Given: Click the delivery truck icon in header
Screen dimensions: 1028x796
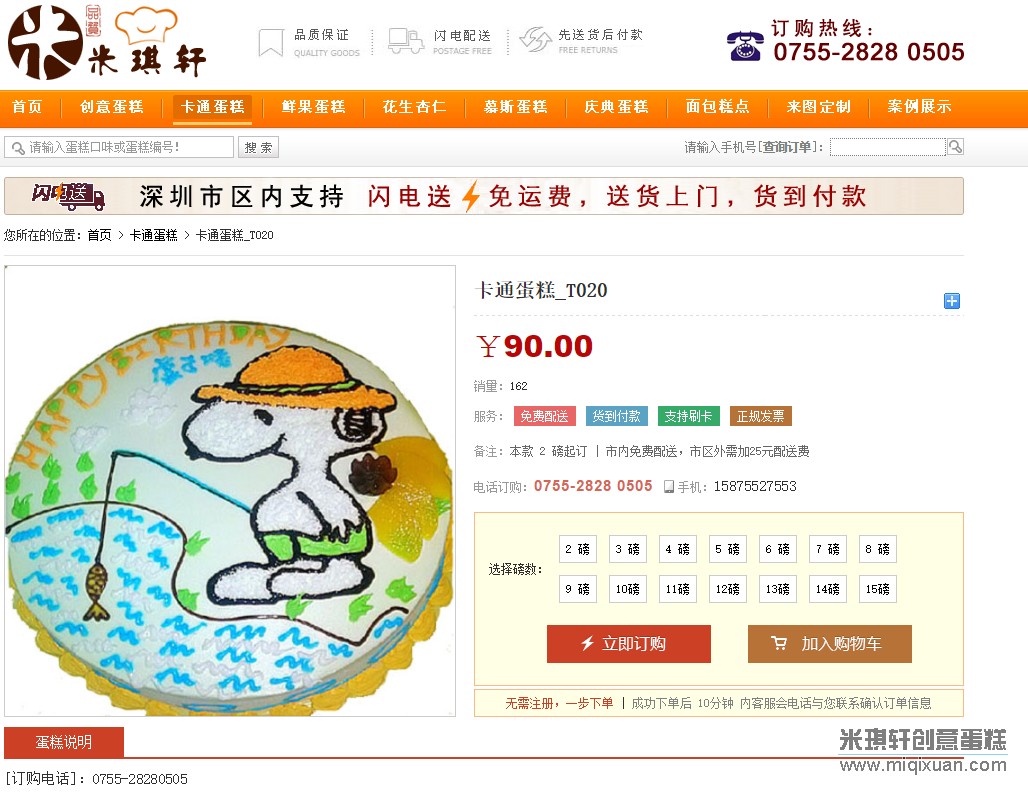Looking at the screenshot, I should (x=406, y=41).
